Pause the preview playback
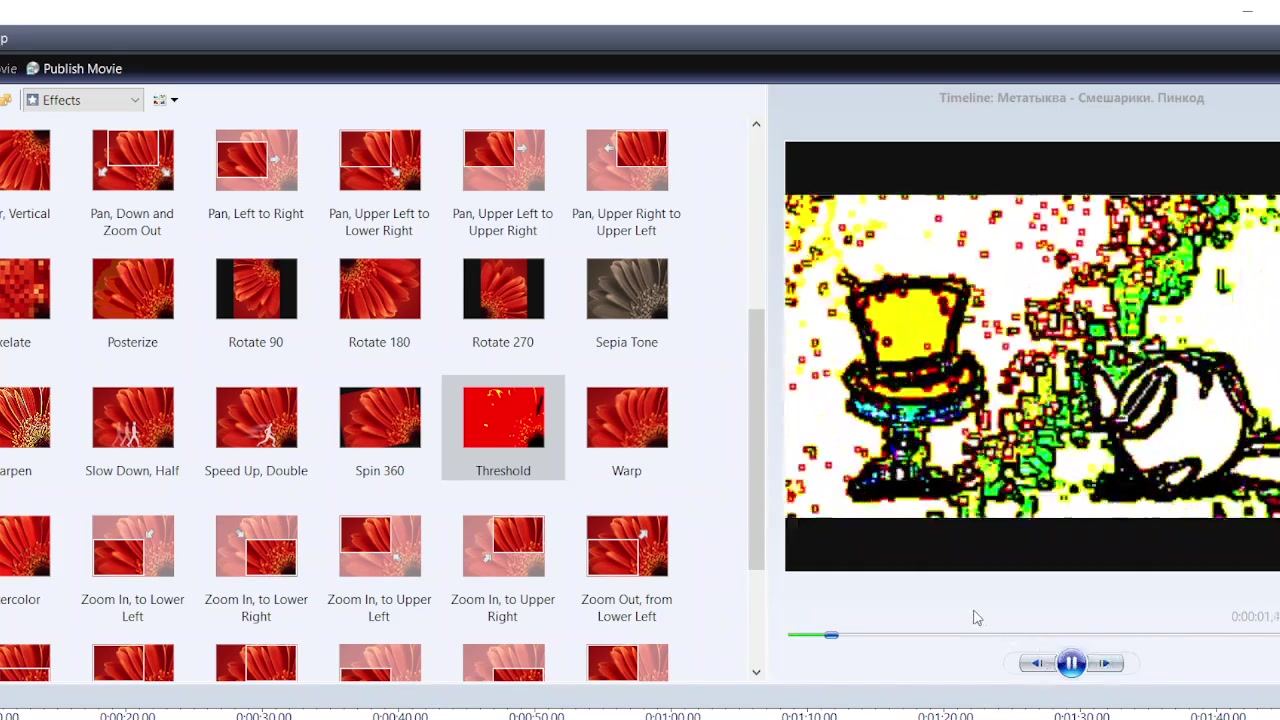The image size is (1280, 720). click(x=1071, y=663)
